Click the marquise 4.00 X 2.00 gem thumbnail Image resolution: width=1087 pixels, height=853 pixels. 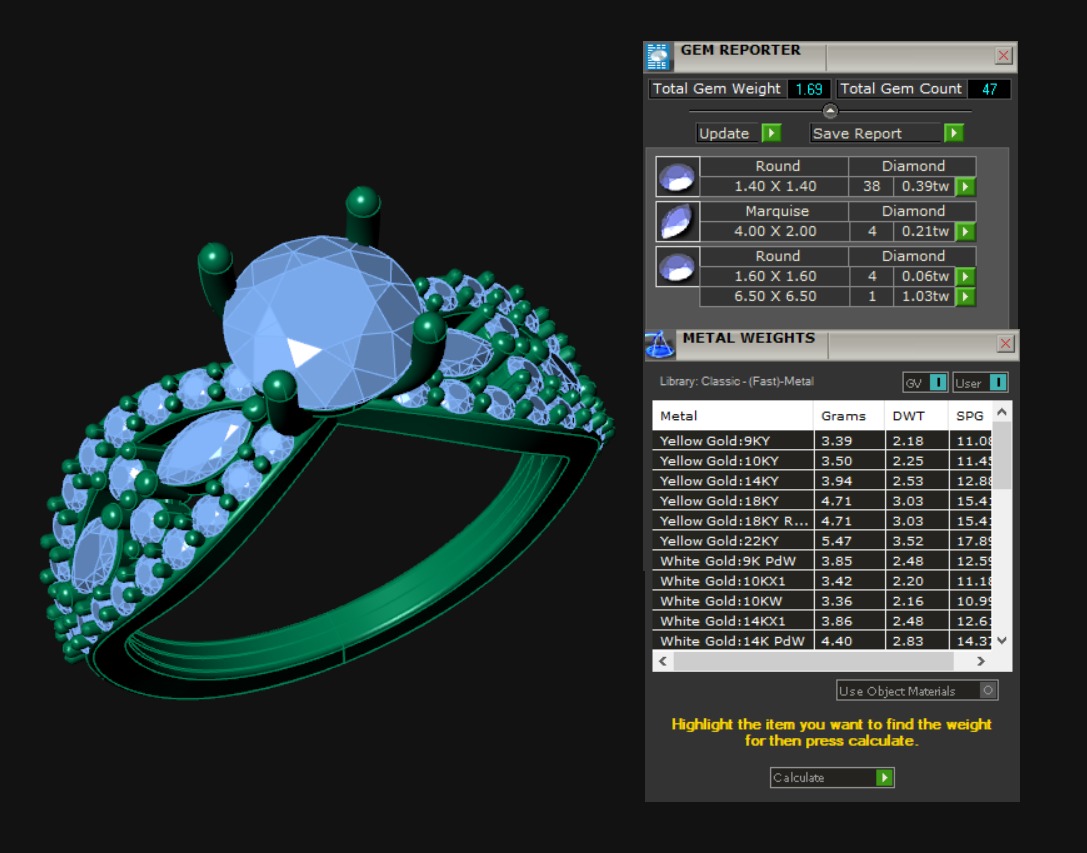(x=677, y=222)
